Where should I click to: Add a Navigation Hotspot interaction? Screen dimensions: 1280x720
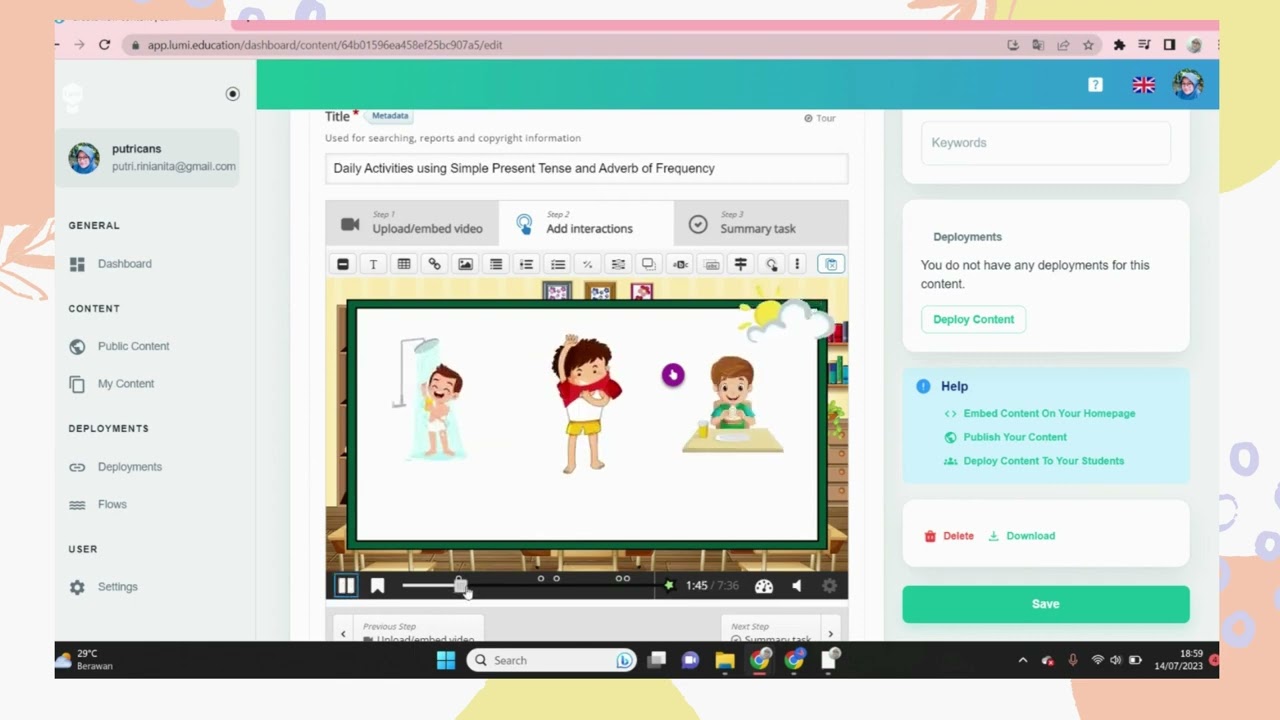(x=771, y=264)
